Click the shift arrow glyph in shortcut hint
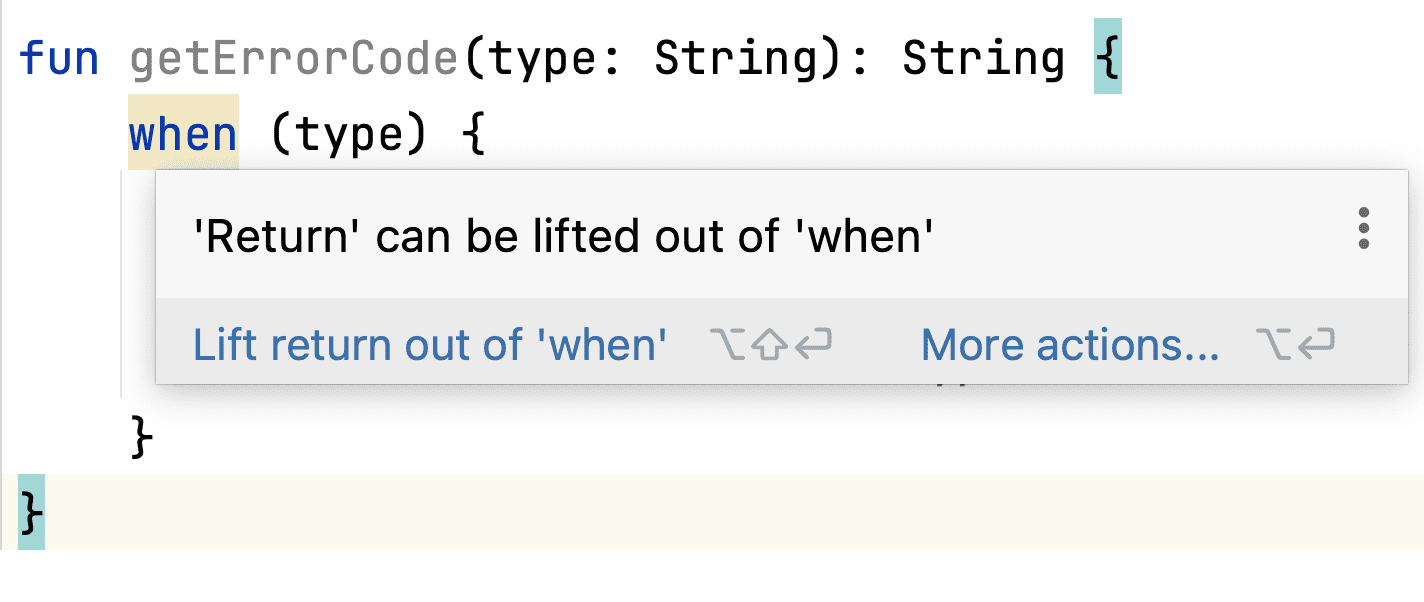The height and width of the screenshot is (602, 1424). coord(768,344)
